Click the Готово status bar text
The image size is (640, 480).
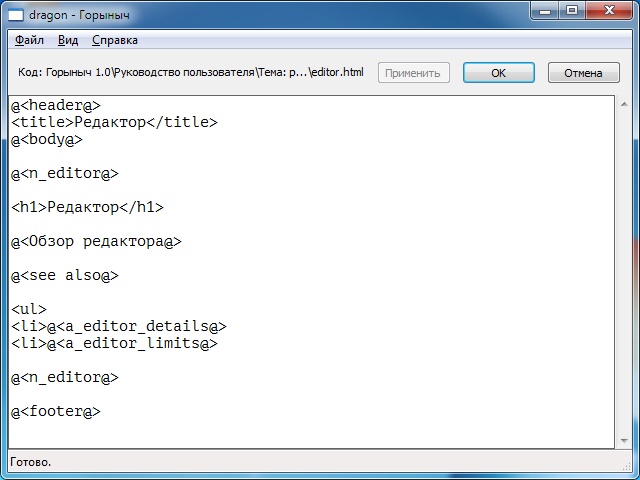tap(31, 462)
